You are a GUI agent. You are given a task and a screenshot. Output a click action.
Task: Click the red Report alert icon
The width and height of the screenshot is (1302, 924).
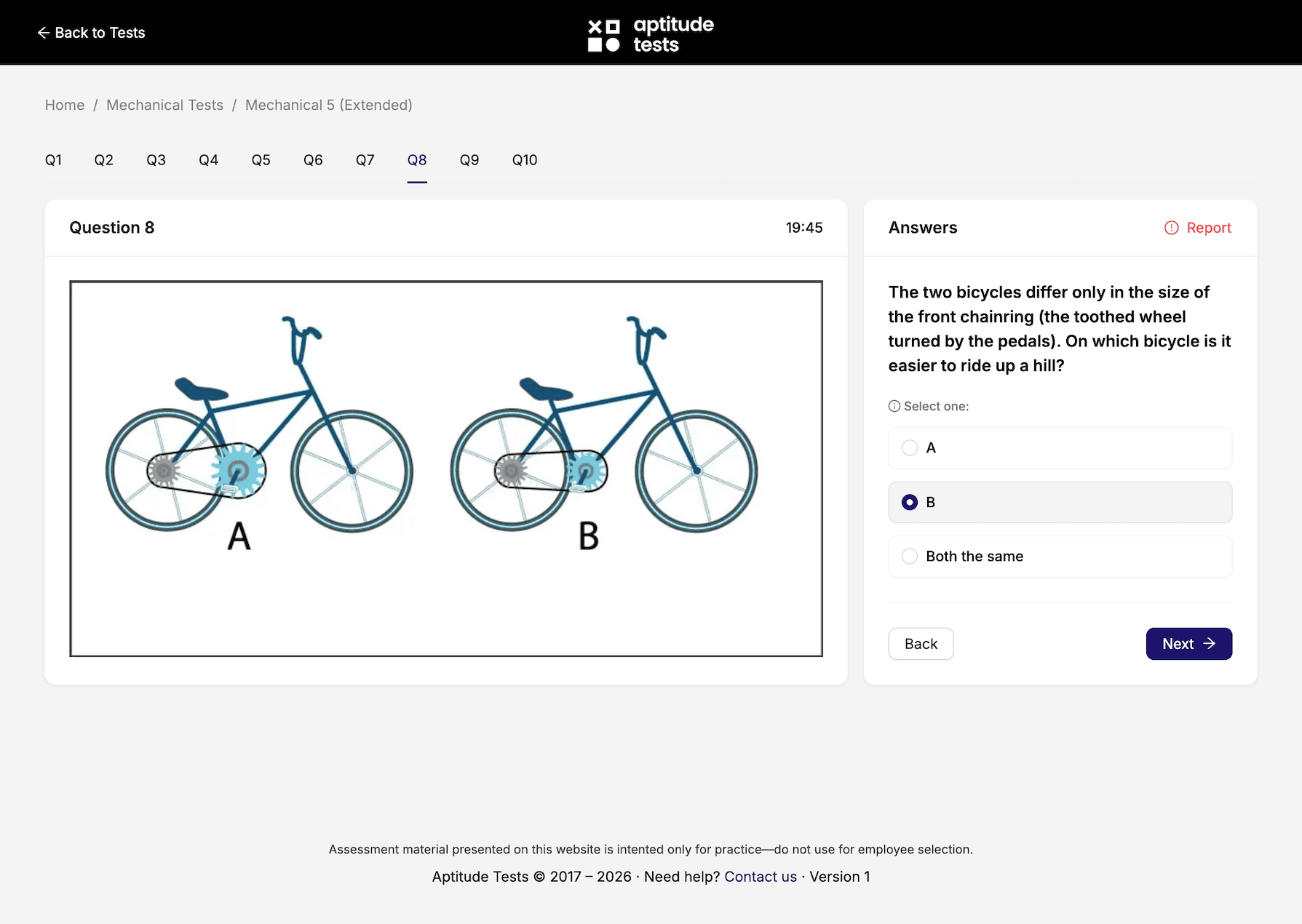(1171, 228)
